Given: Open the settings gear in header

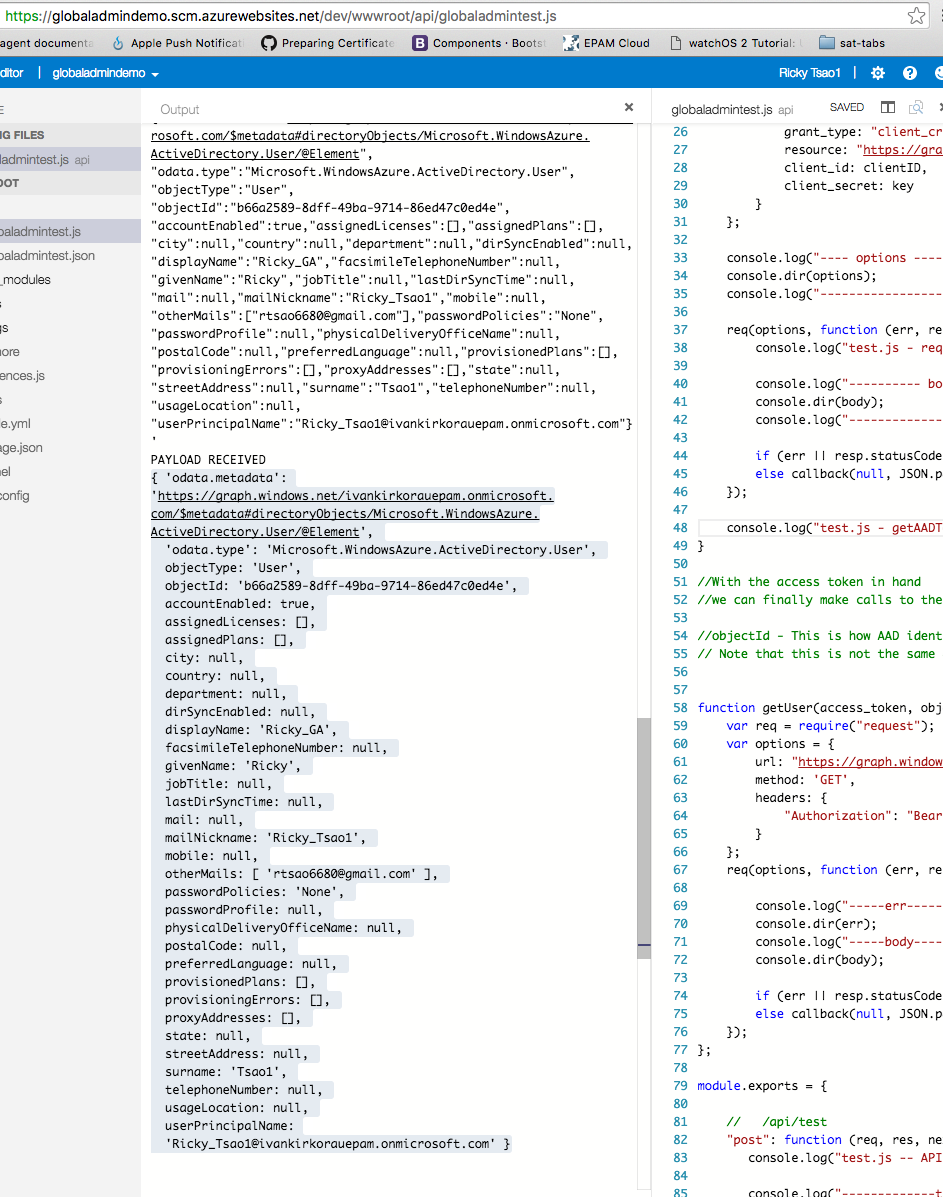Looking at the screenshot, I should point(878,73).
